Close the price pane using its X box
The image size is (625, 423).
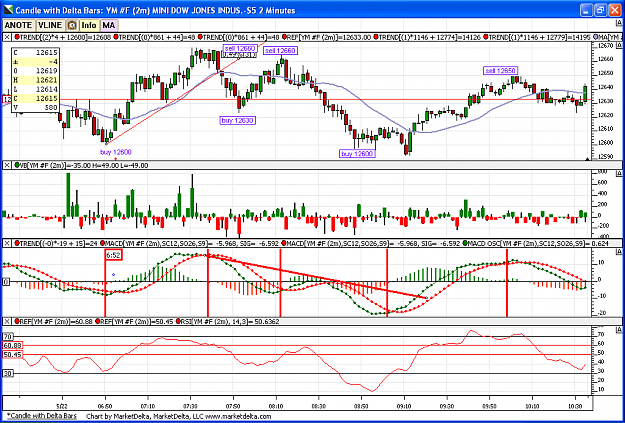coord(8,37)
